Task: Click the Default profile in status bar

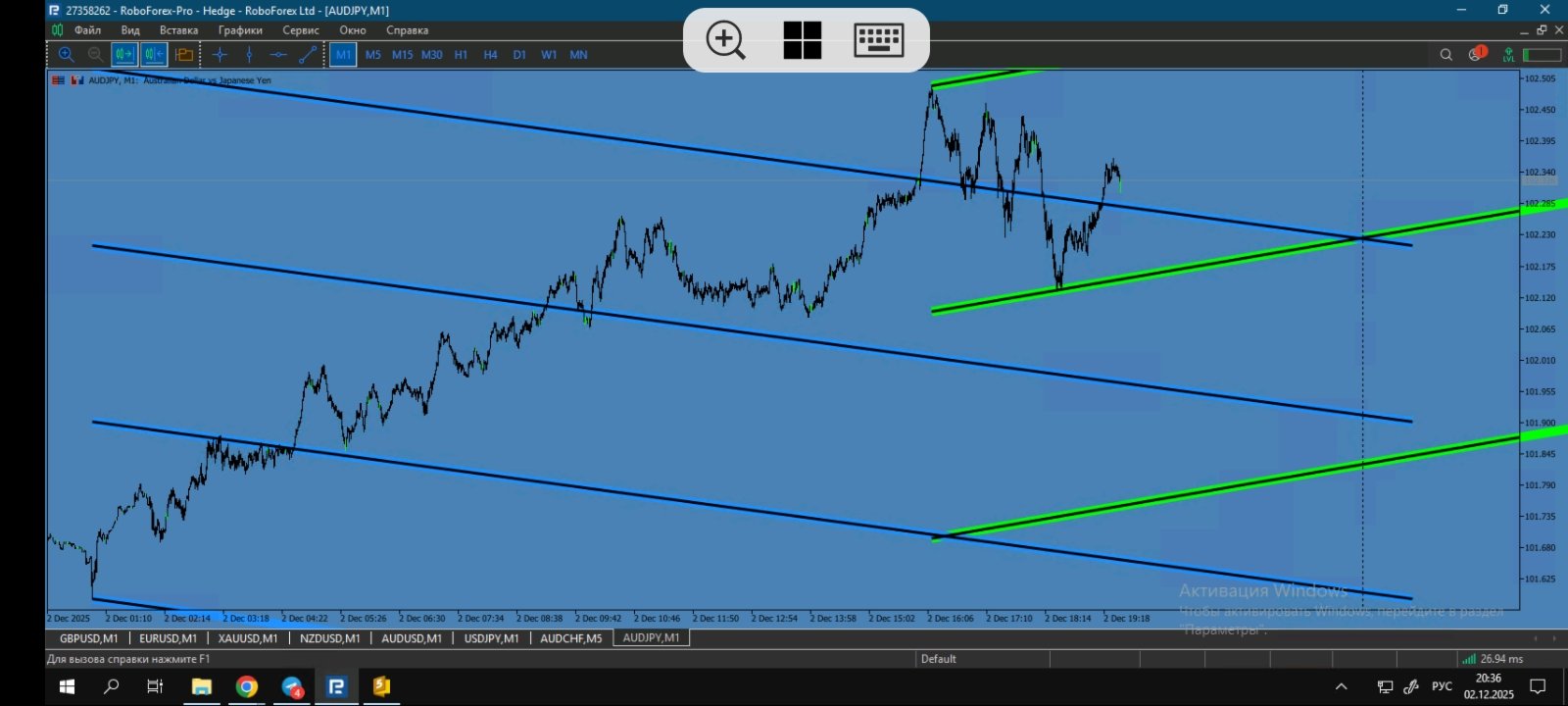Action: [x=939, y=659]
